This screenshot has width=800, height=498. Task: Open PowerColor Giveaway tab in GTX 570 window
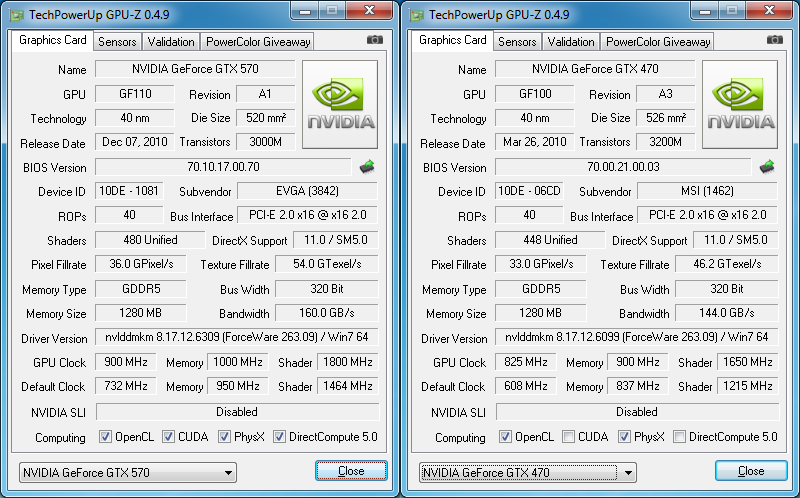point(258,42)
